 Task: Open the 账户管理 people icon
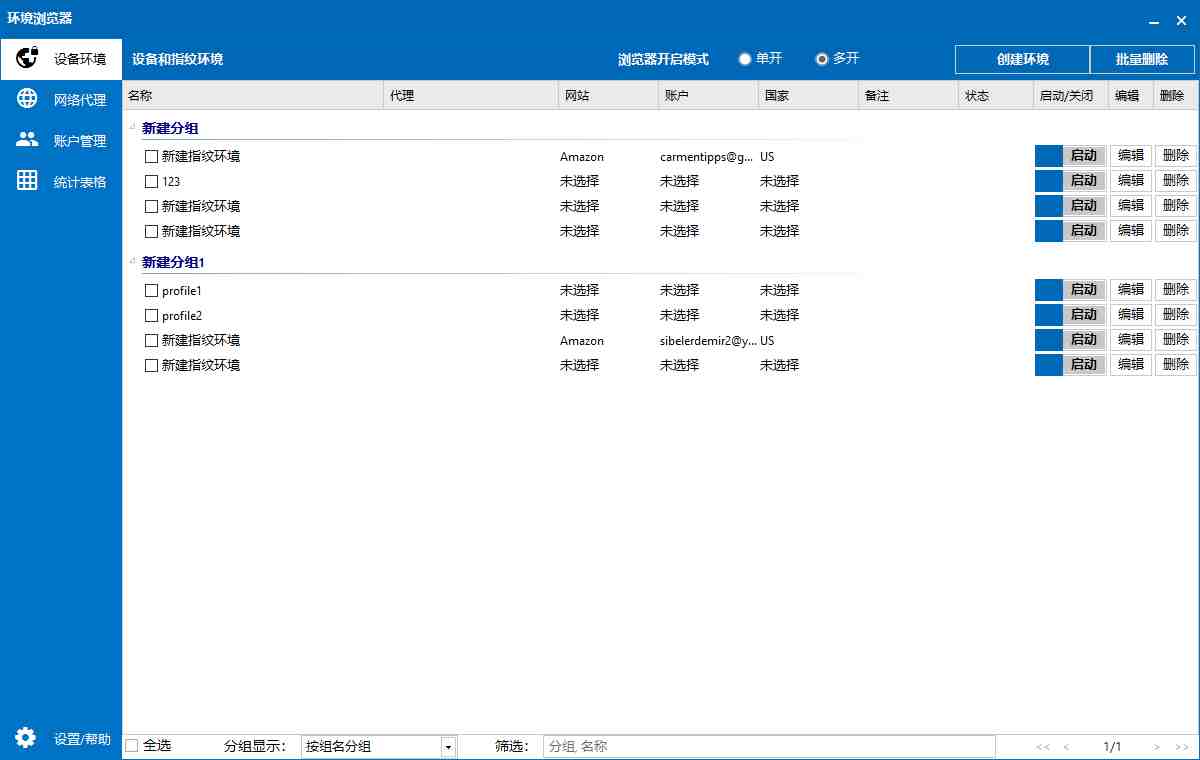coord(27,140)
